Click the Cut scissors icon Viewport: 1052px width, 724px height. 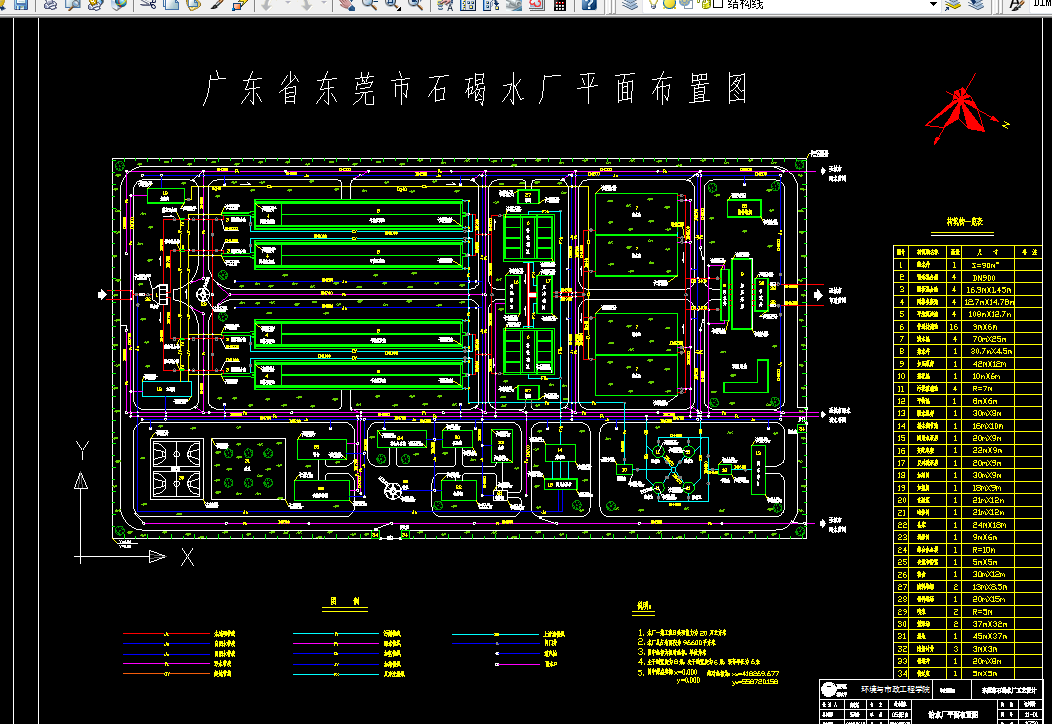pos(148,4)
